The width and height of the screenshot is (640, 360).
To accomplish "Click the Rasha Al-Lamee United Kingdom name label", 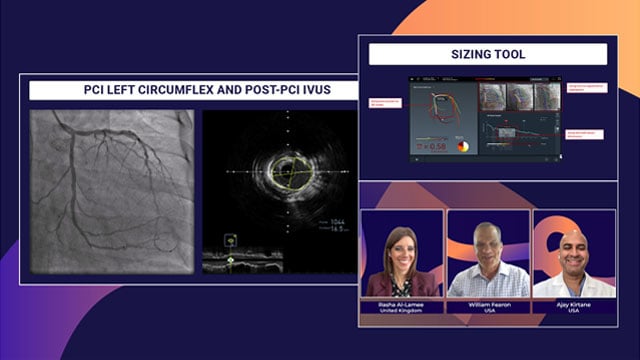I will (401, 307).
